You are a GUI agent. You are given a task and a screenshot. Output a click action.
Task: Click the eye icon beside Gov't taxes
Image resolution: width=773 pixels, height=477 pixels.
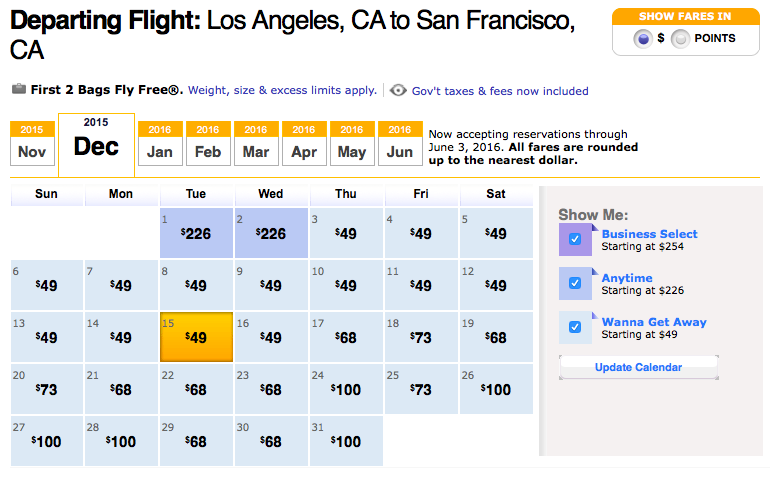(398, 90)
